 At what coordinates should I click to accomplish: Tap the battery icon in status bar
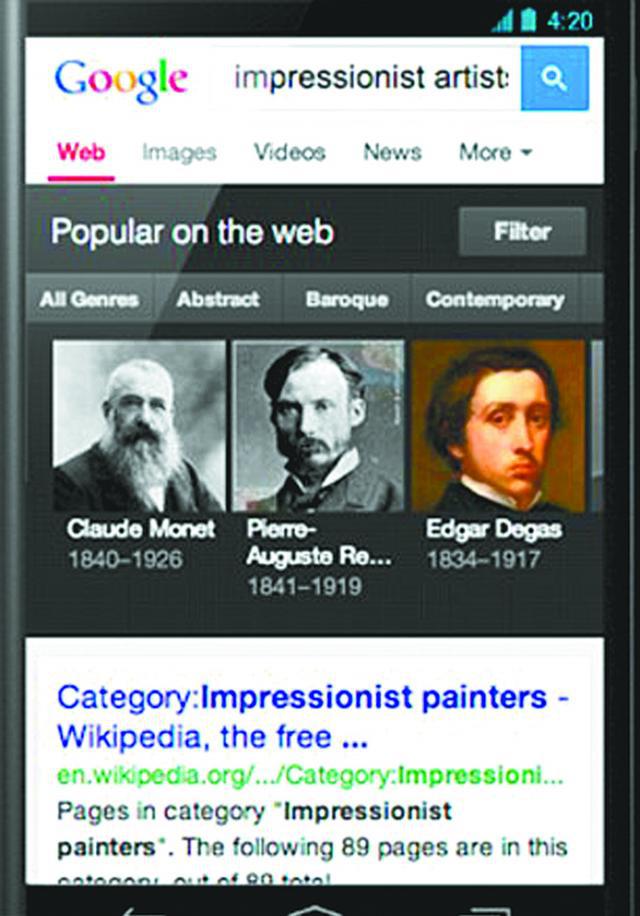coord(528,20)
